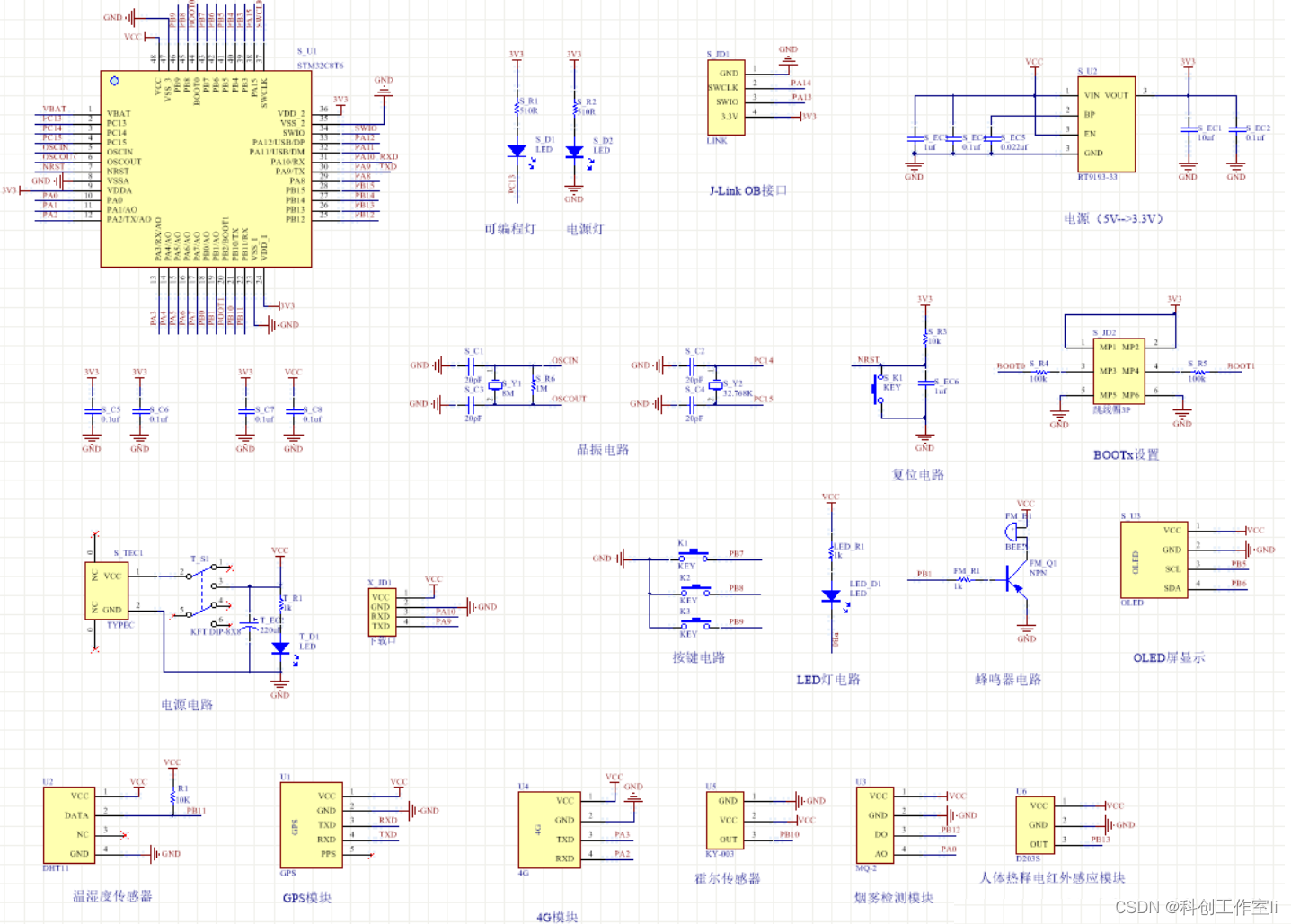Image resolution: width=1291 pixels, height=924 pixels.
Task: Select the LED_D1 diode symbol
Action: (x=831, y=596)
